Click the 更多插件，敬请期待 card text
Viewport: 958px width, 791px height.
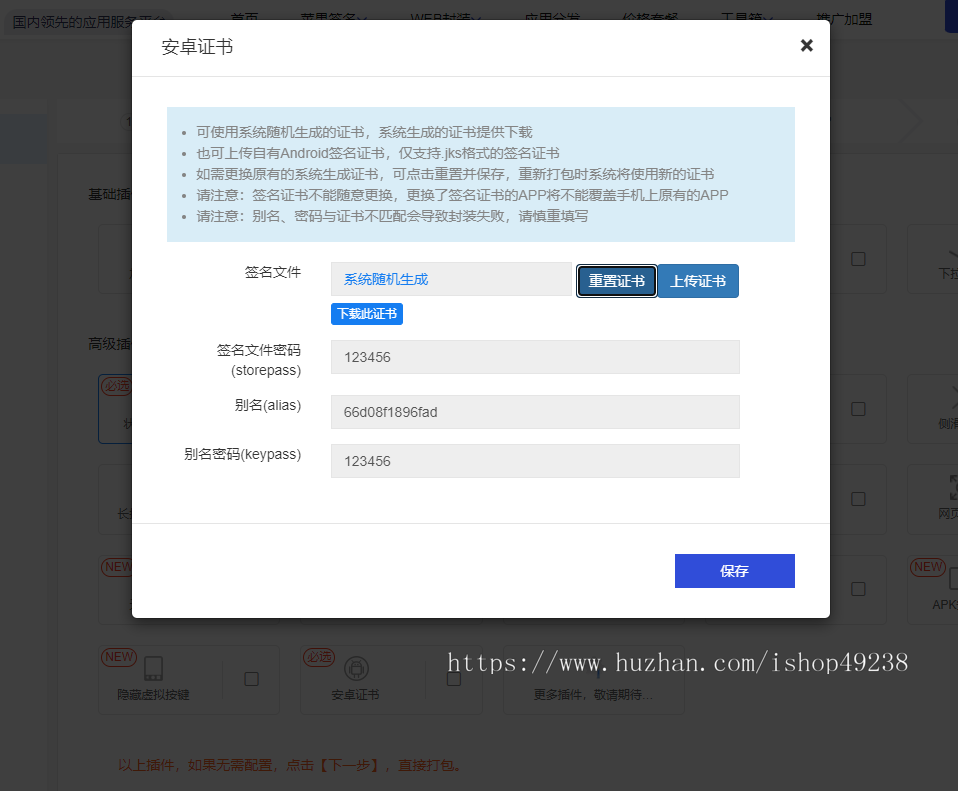click(593, 694)
